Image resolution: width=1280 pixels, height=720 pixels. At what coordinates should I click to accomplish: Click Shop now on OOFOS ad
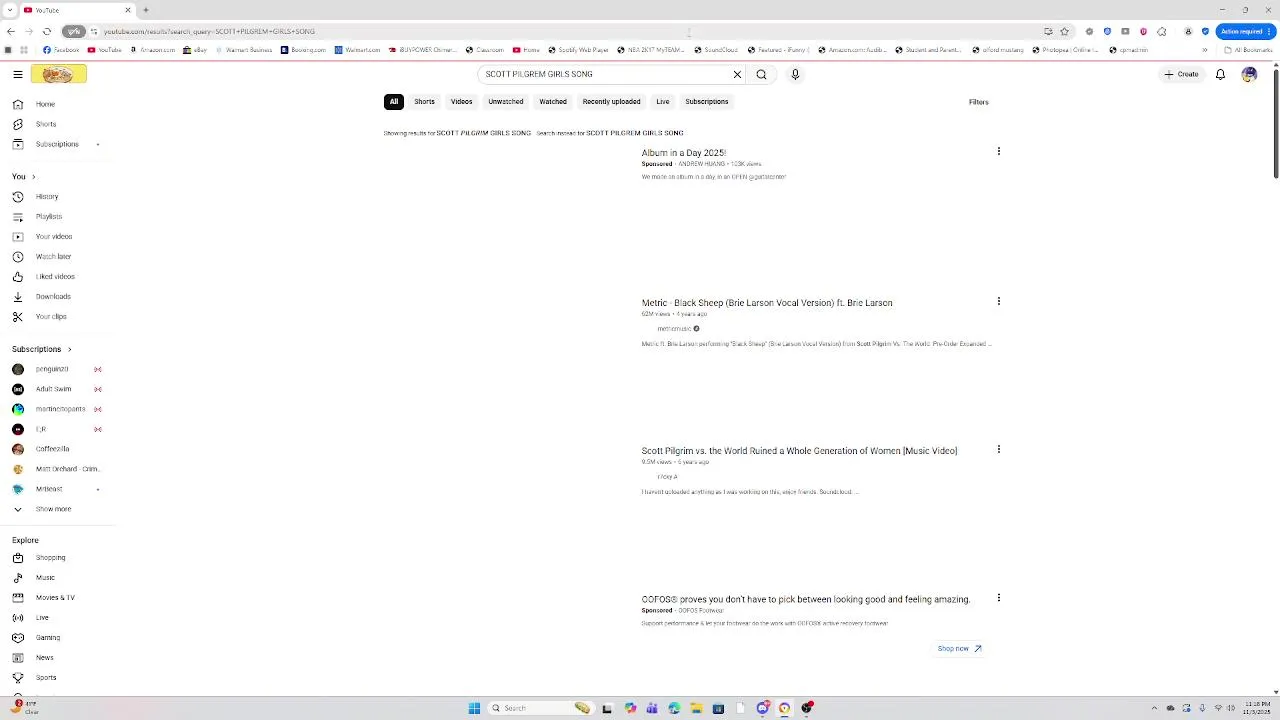[x=959, y=648]
